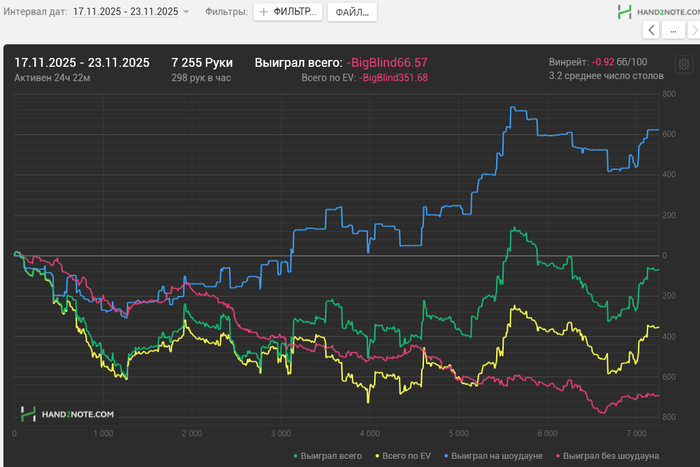
Task: Click the -0.92 winrate value
Action: tap(603, 62)
